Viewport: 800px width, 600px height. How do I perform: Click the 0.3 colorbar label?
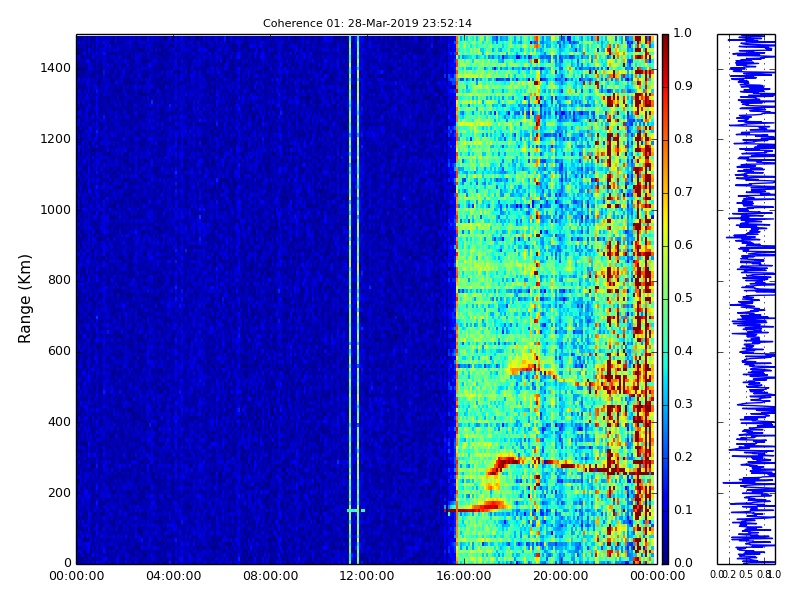pyautogui.click(x=683, y=404)
